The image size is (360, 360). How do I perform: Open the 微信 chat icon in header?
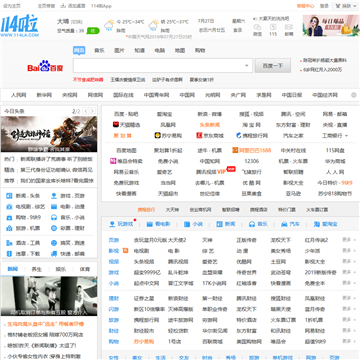point(257,27)
